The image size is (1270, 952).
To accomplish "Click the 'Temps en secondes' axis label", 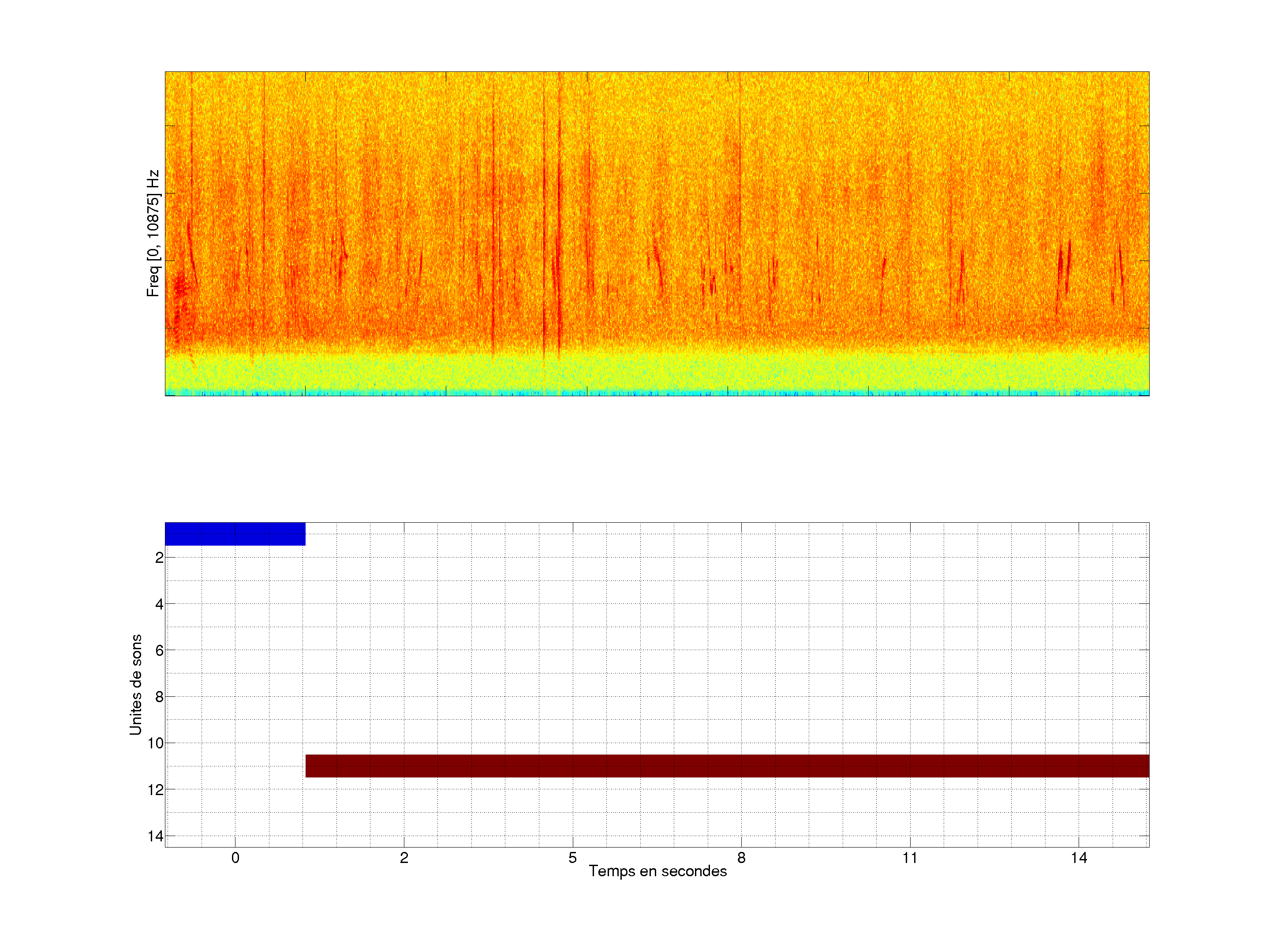I will (x=657, y=871).
